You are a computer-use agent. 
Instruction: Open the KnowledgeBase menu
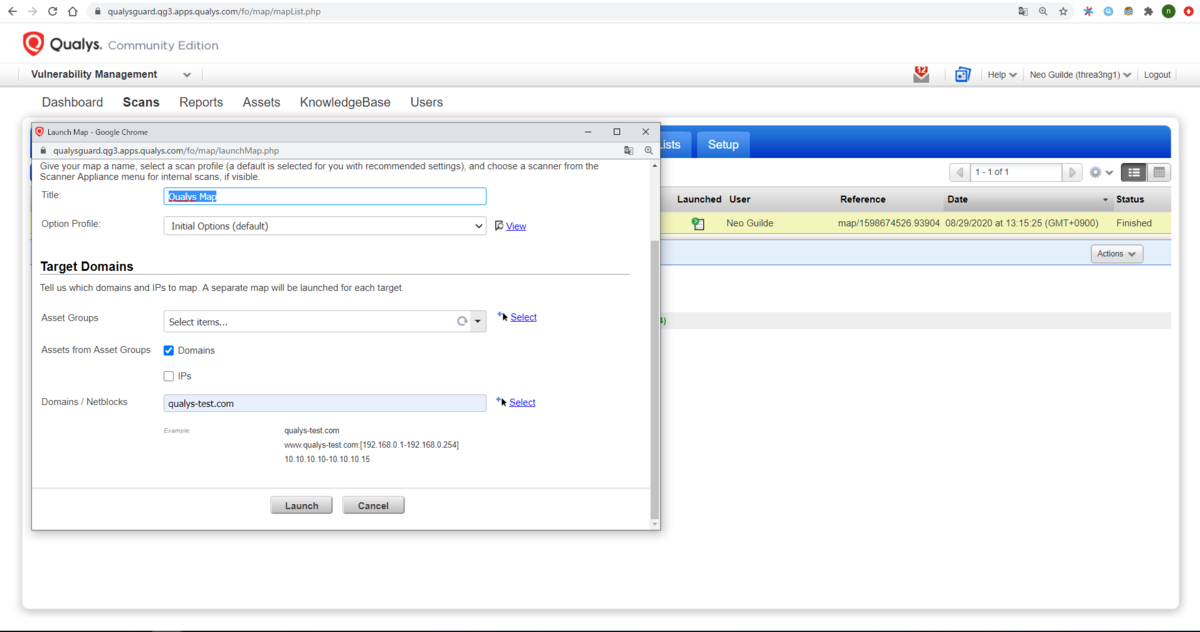click(x=345, y=102)
